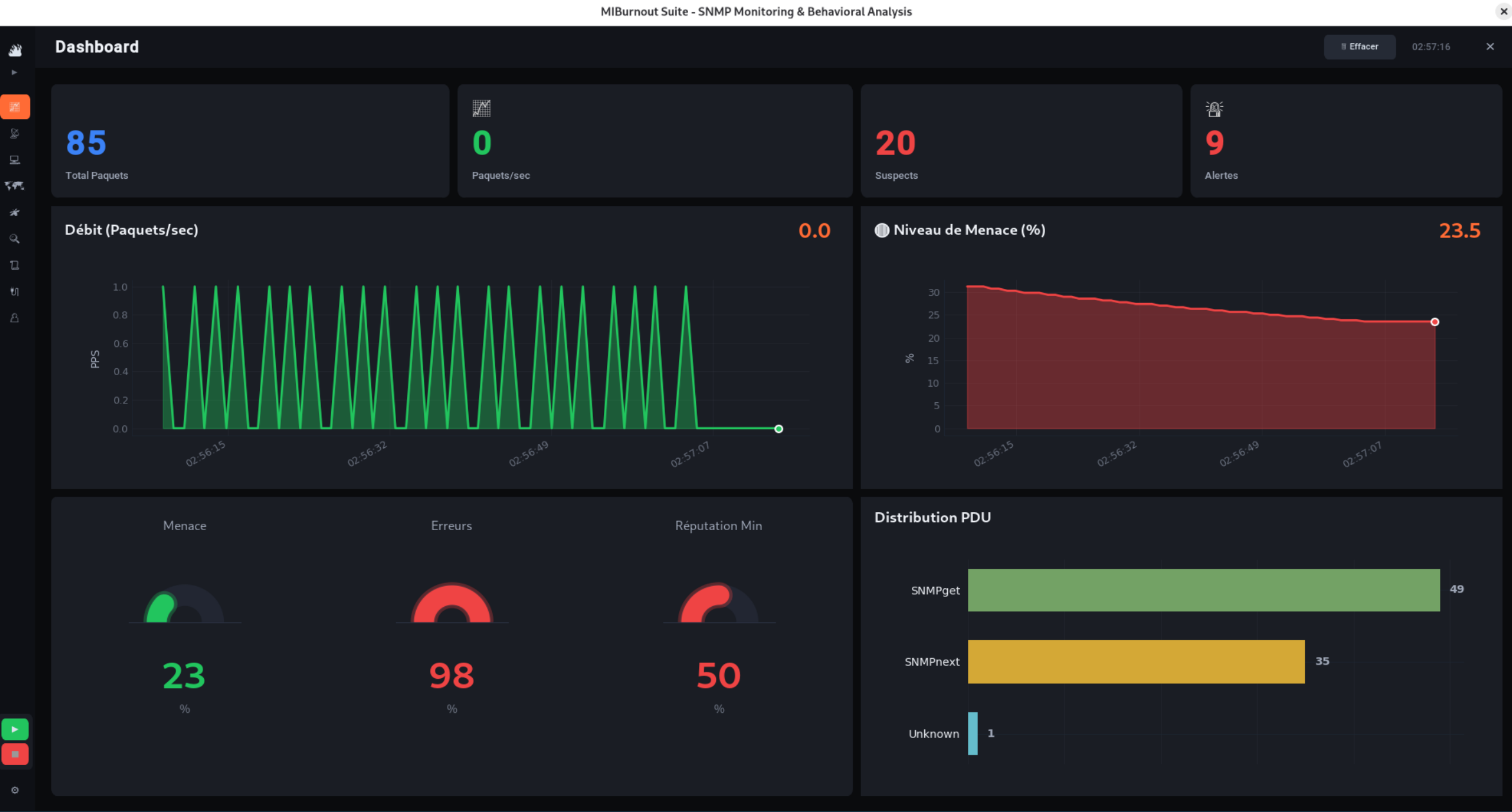Image resolution: width=1512 pixels, height=812 pixels.
Task: Click the network analysis icon below the dashboard icon
Action: coord(15,133)
